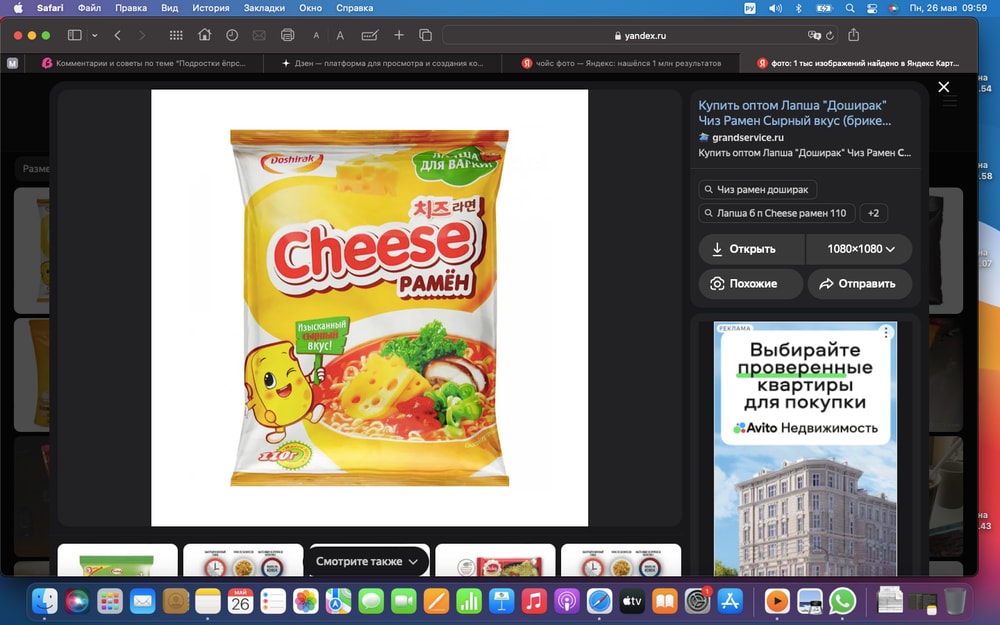The image size is (1000, 625).
Task: Open the App Store from the Dock
Action: click(730, 601)
